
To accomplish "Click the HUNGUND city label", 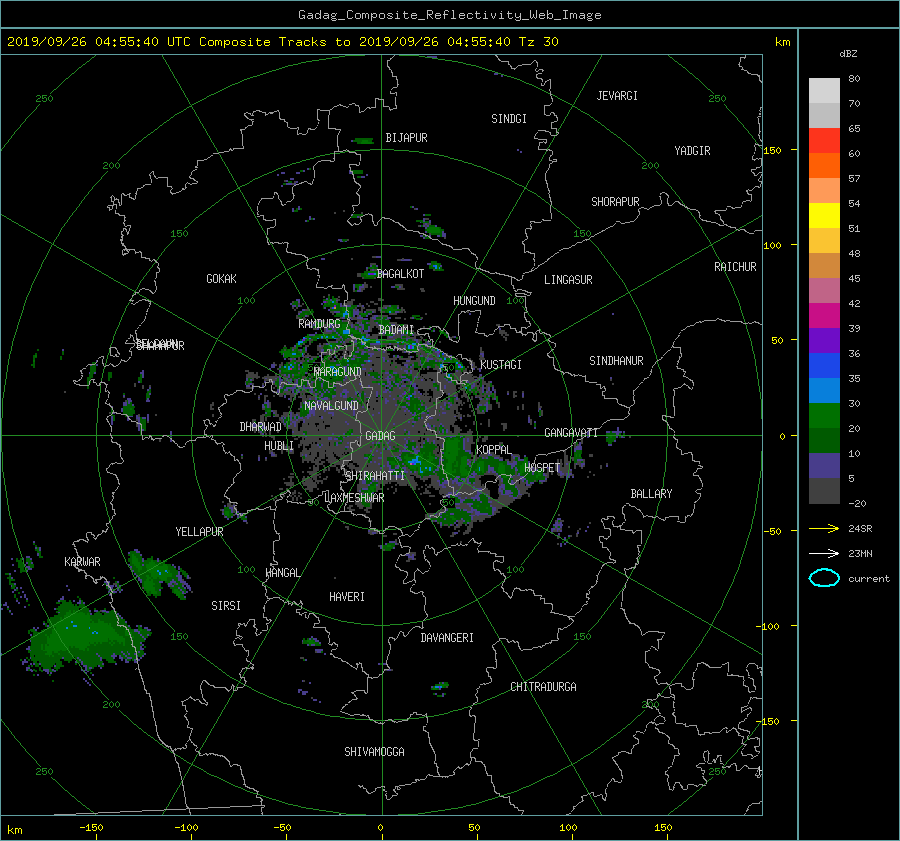I will pos(474,301).
